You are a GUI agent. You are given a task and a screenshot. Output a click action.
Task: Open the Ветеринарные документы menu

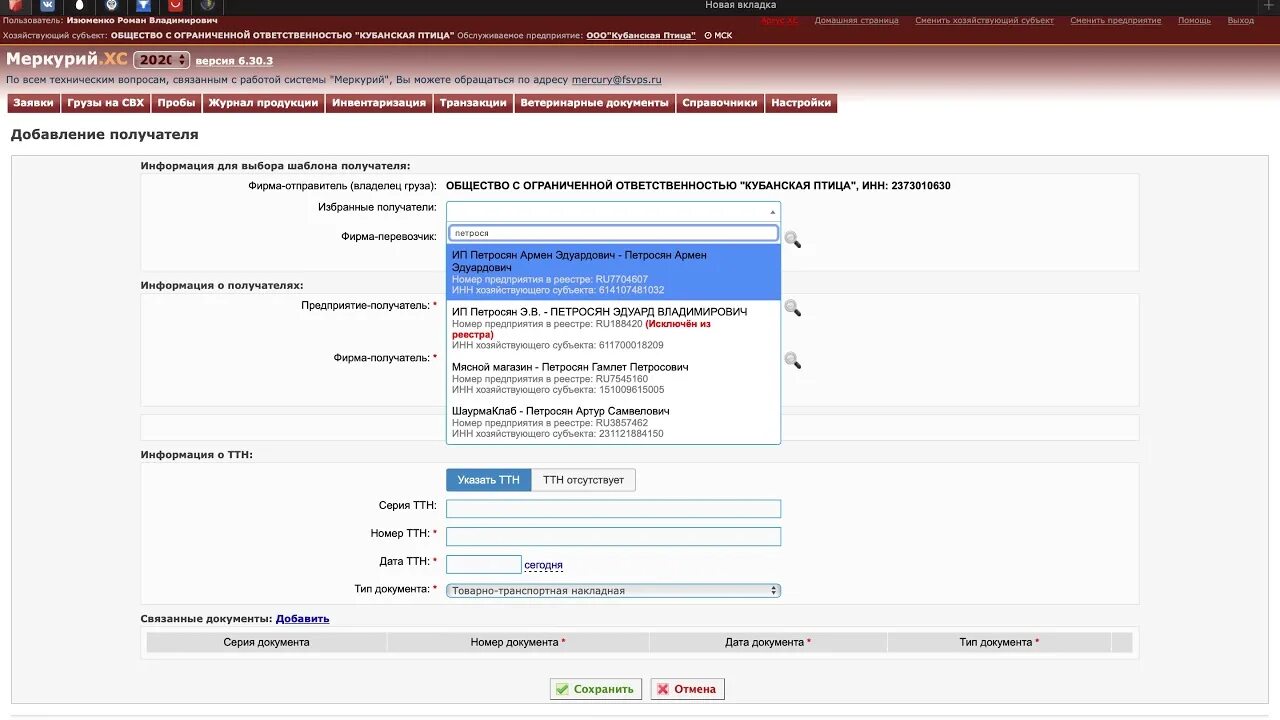[x=594, y=103]
